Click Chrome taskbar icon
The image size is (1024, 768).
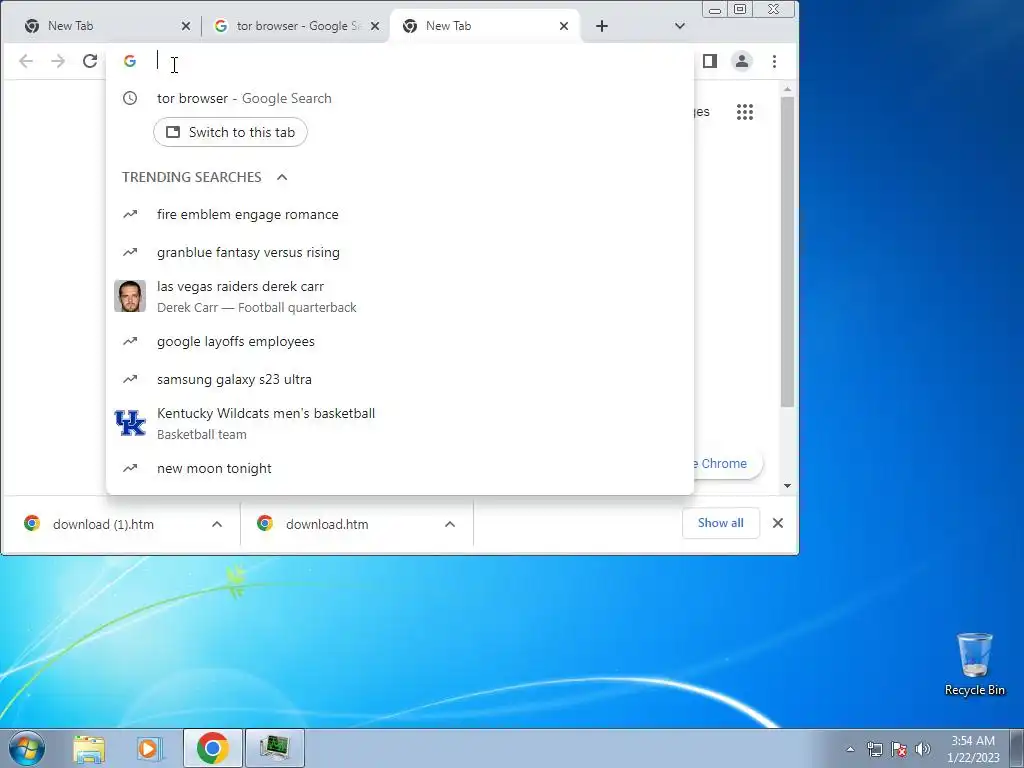point(213,748)
